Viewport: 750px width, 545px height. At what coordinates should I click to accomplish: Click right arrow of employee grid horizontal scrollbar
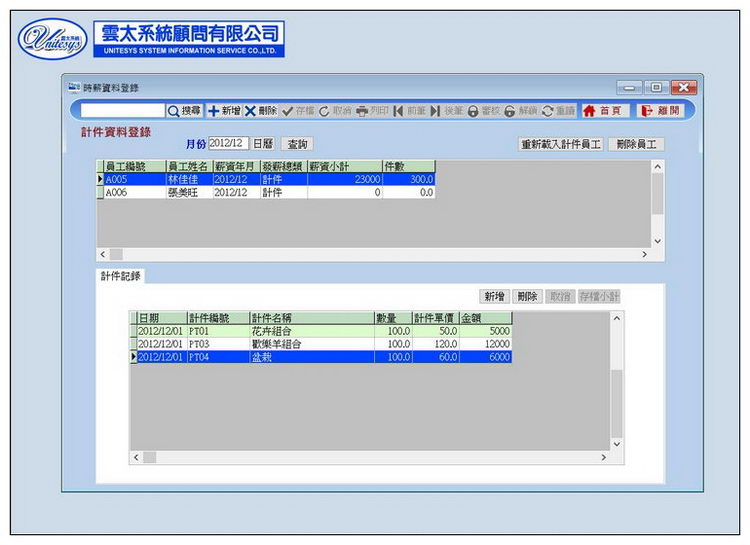coord(644,255)
